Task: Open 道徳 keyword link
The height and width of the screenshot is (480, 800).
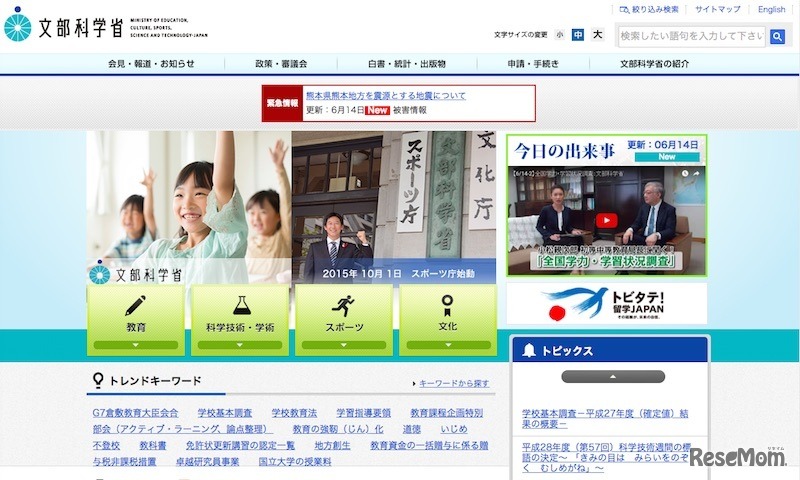Action: (x=412, y=429)
